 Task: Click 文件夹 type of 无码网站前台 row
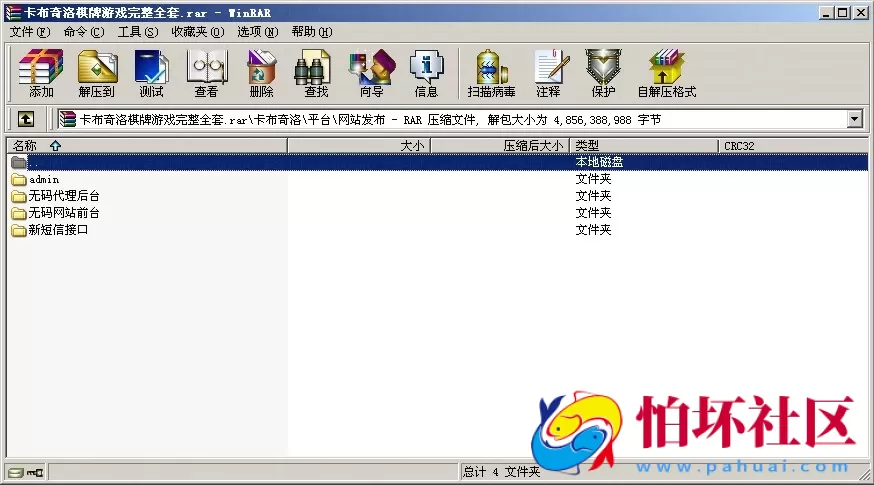593,213
